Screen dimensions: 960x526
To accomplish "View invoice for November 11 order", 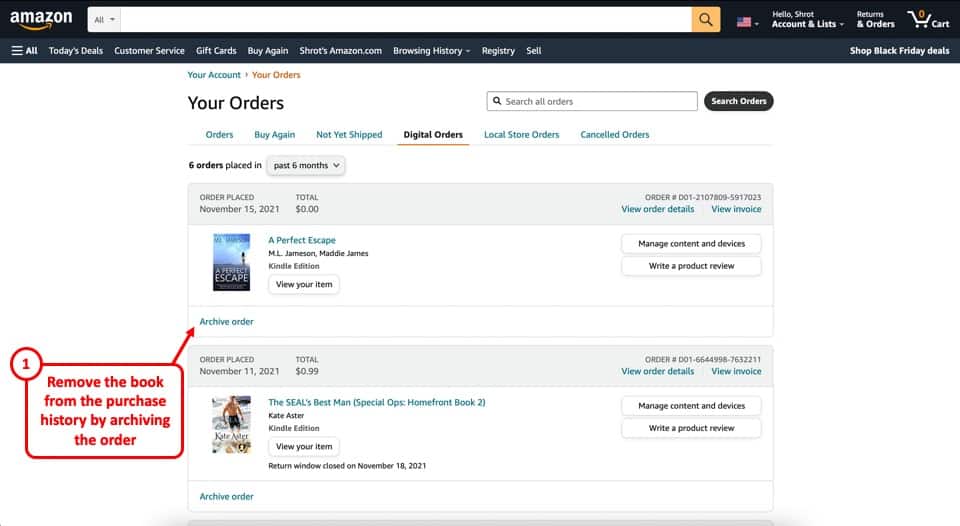I will click(x=736, y=372).
